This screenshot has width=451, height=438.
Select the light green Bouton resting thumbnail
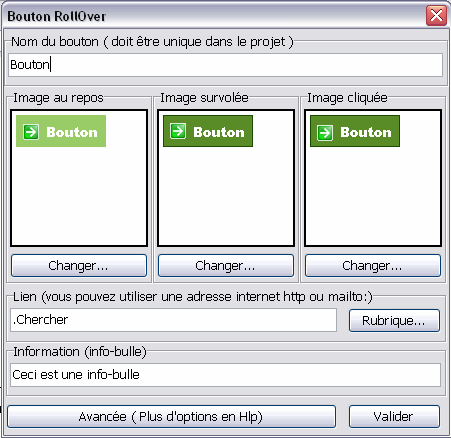pyautogui.click(x=61, y=131)
